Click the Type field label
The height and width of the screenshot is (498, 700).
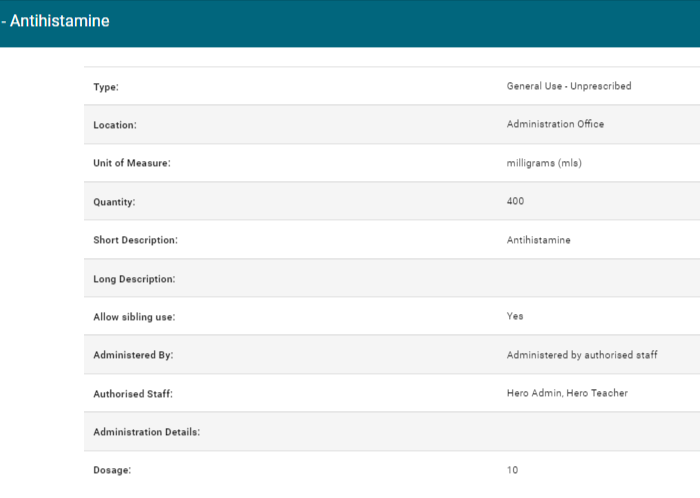[106, 87]
